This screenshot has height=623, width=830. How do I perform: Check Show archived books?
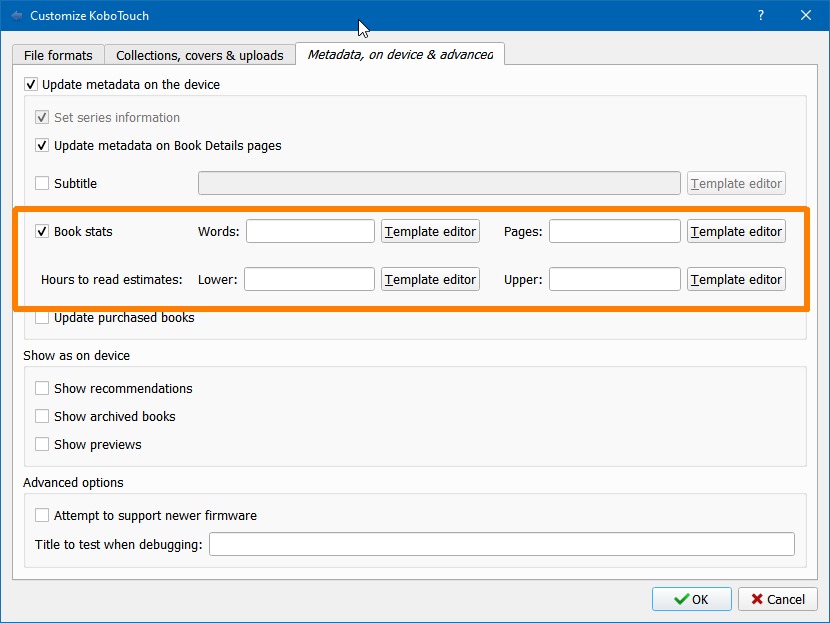tap(42, 416)
